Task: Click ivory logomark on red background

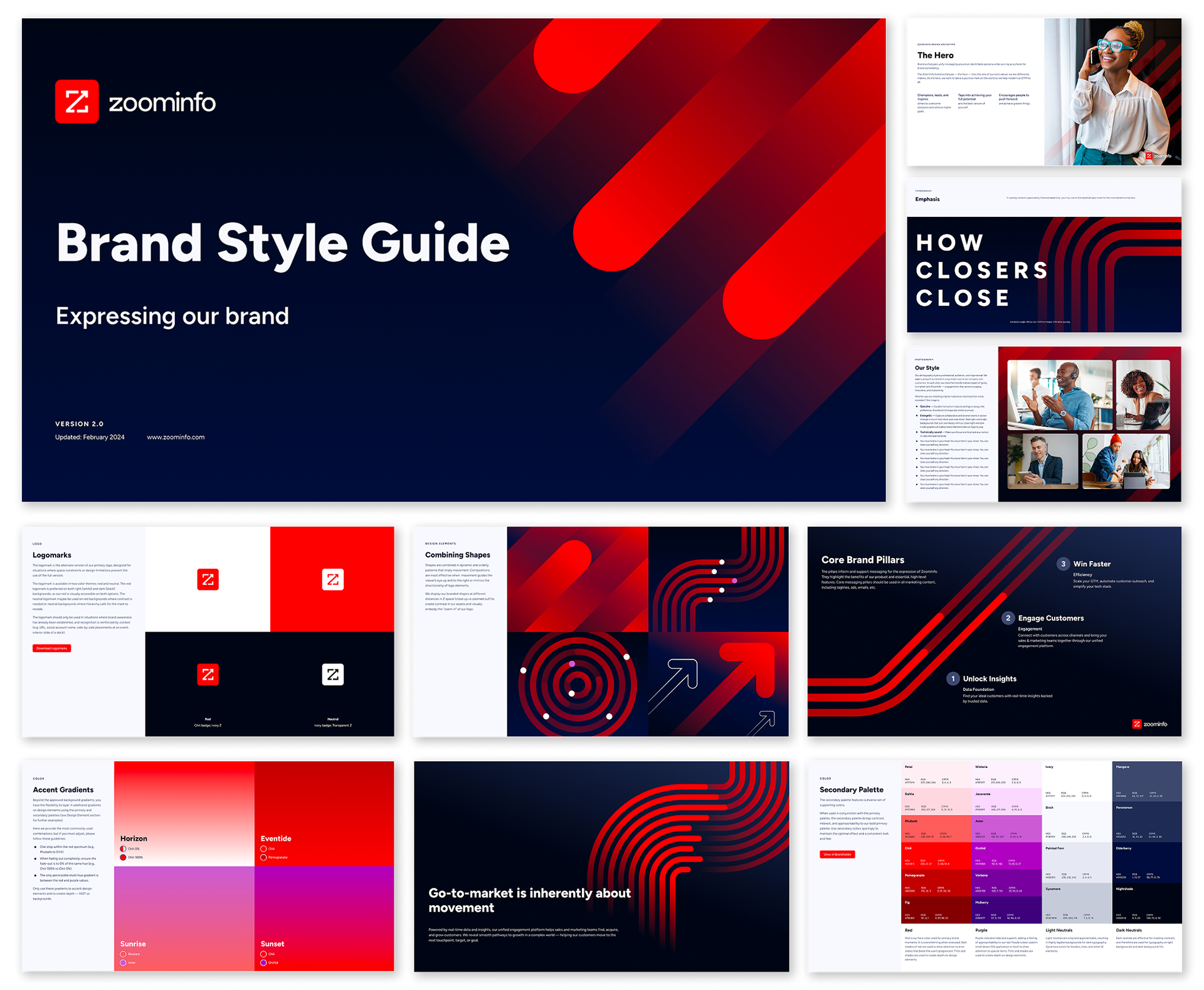Action: click(x=332, y=579)
